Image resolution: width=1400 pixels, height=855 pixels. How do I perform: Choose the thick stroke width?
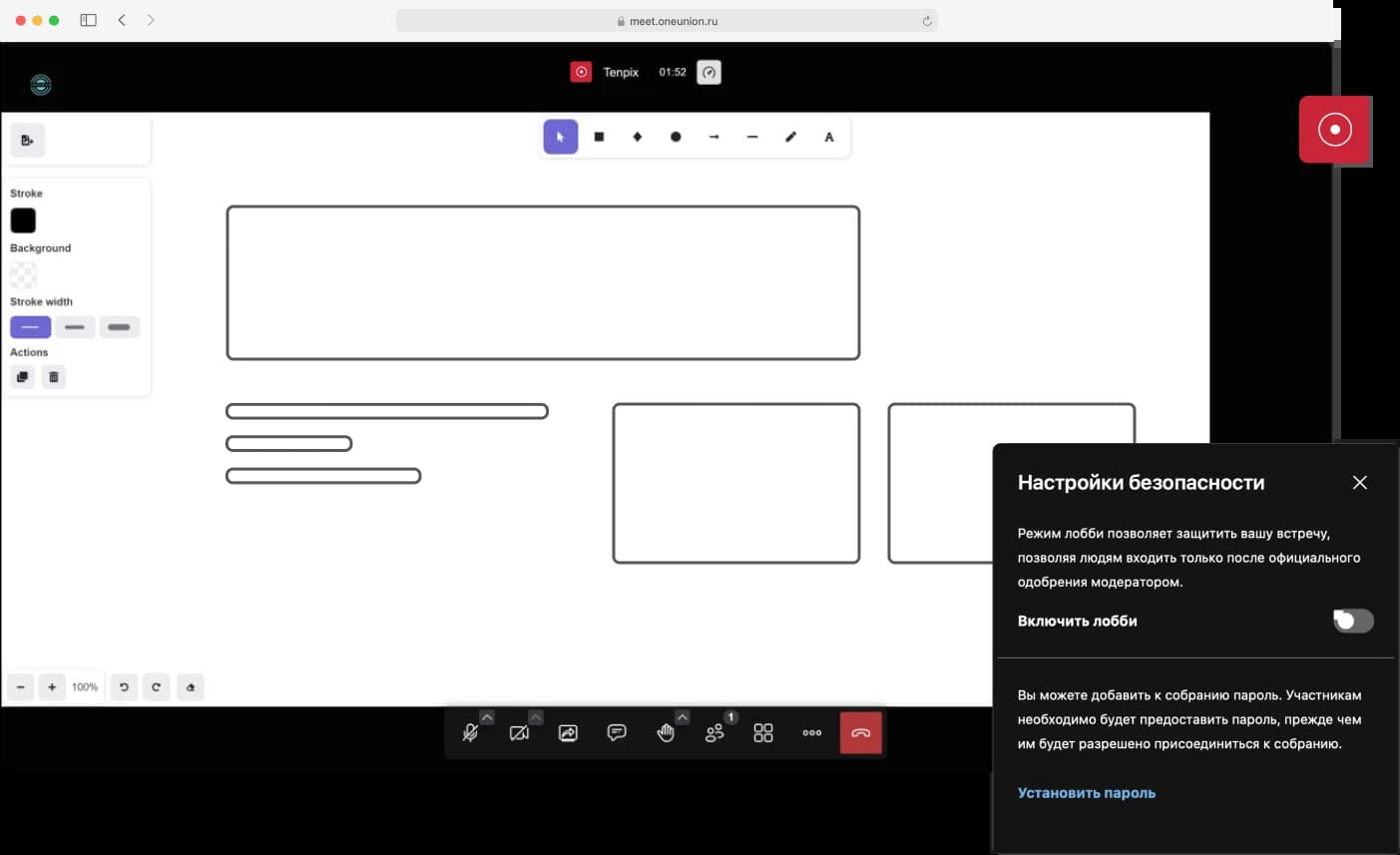(x=119, y=327)
